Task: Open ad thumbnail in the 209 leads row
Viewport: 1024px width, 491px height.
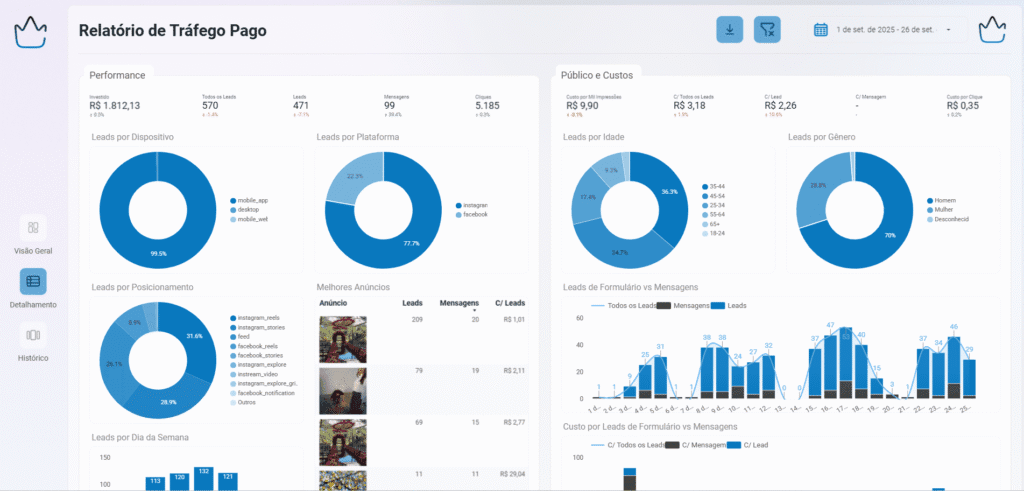Action: pos(343,340)
